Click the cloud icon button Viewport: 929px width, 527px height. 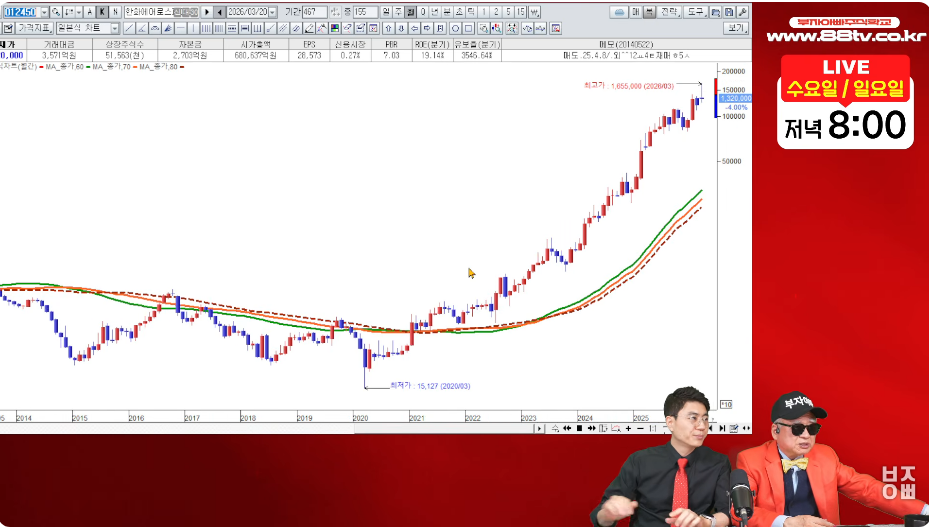[619, 12]
